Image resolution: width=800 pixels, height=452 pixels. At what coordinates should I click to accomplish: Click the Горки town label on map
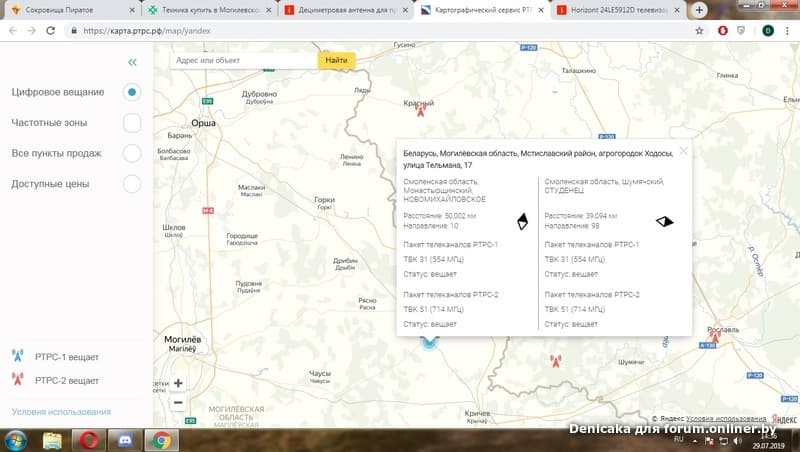pos(324,200)
